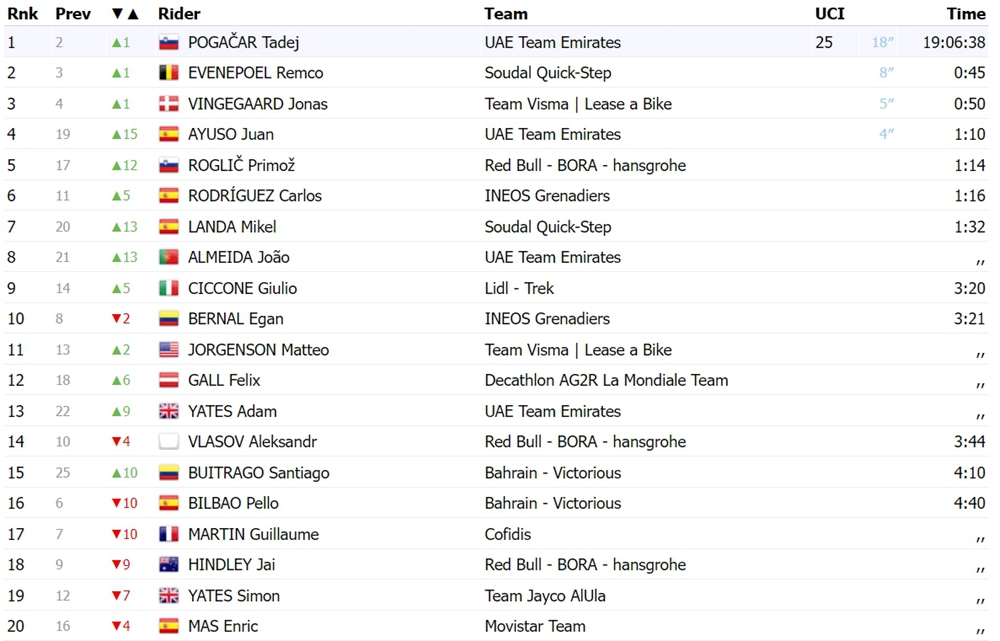Click the Portuguese flag next to ALMEIDA João
Screen dimensions: 1000x641
click(168, 257)
